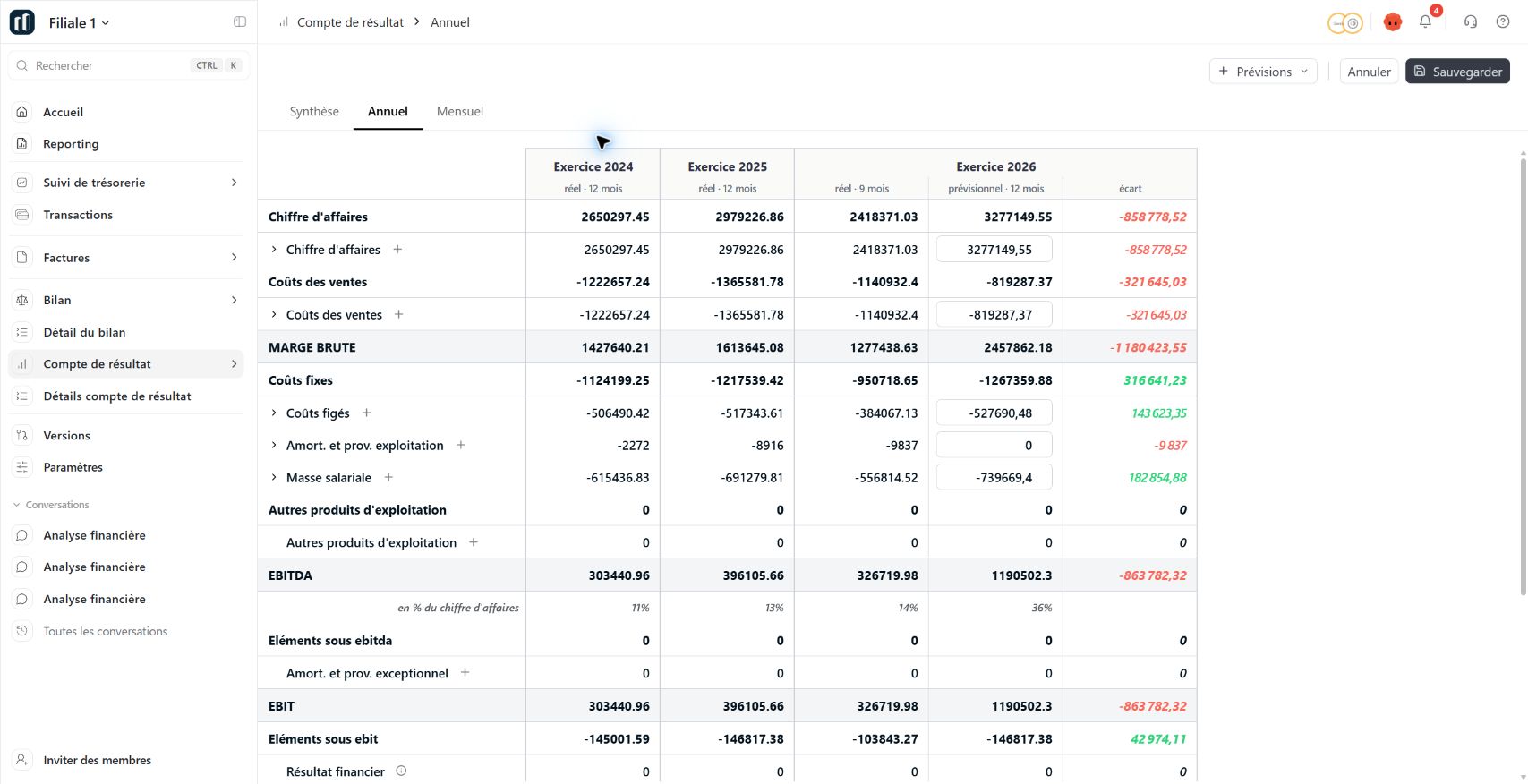1528x784 pixels.
Task: Add sub-line to Masse salariale row
Action: tap(388, 478)
